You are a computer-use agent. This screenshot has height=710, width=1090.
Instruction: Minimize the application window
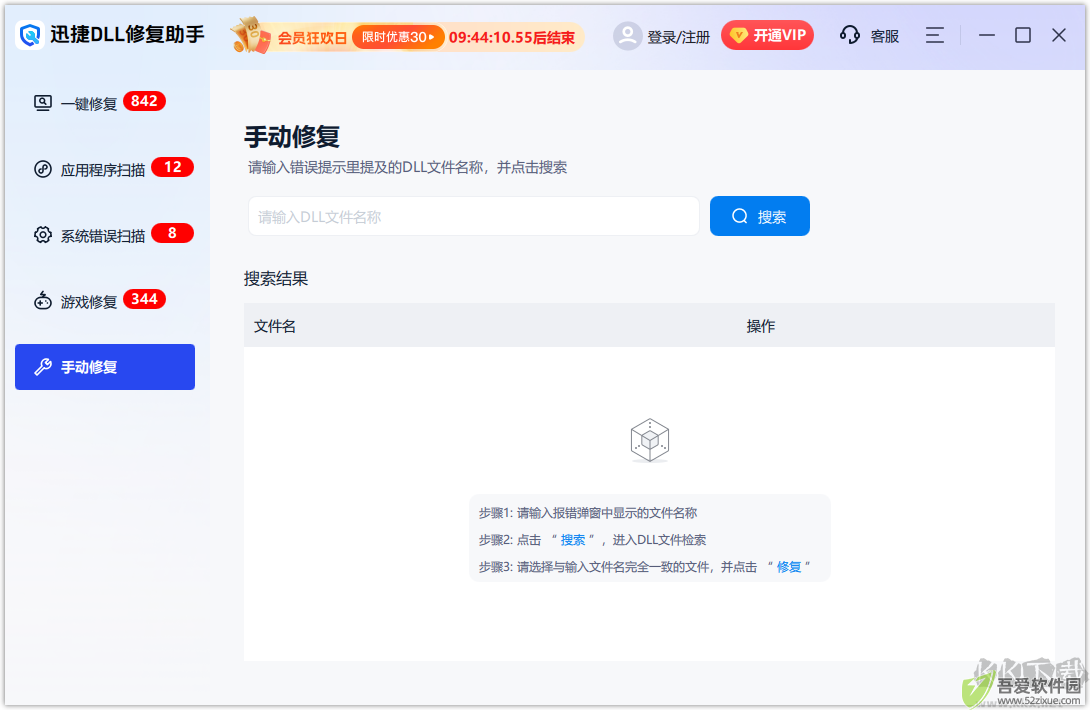[986, 35]
